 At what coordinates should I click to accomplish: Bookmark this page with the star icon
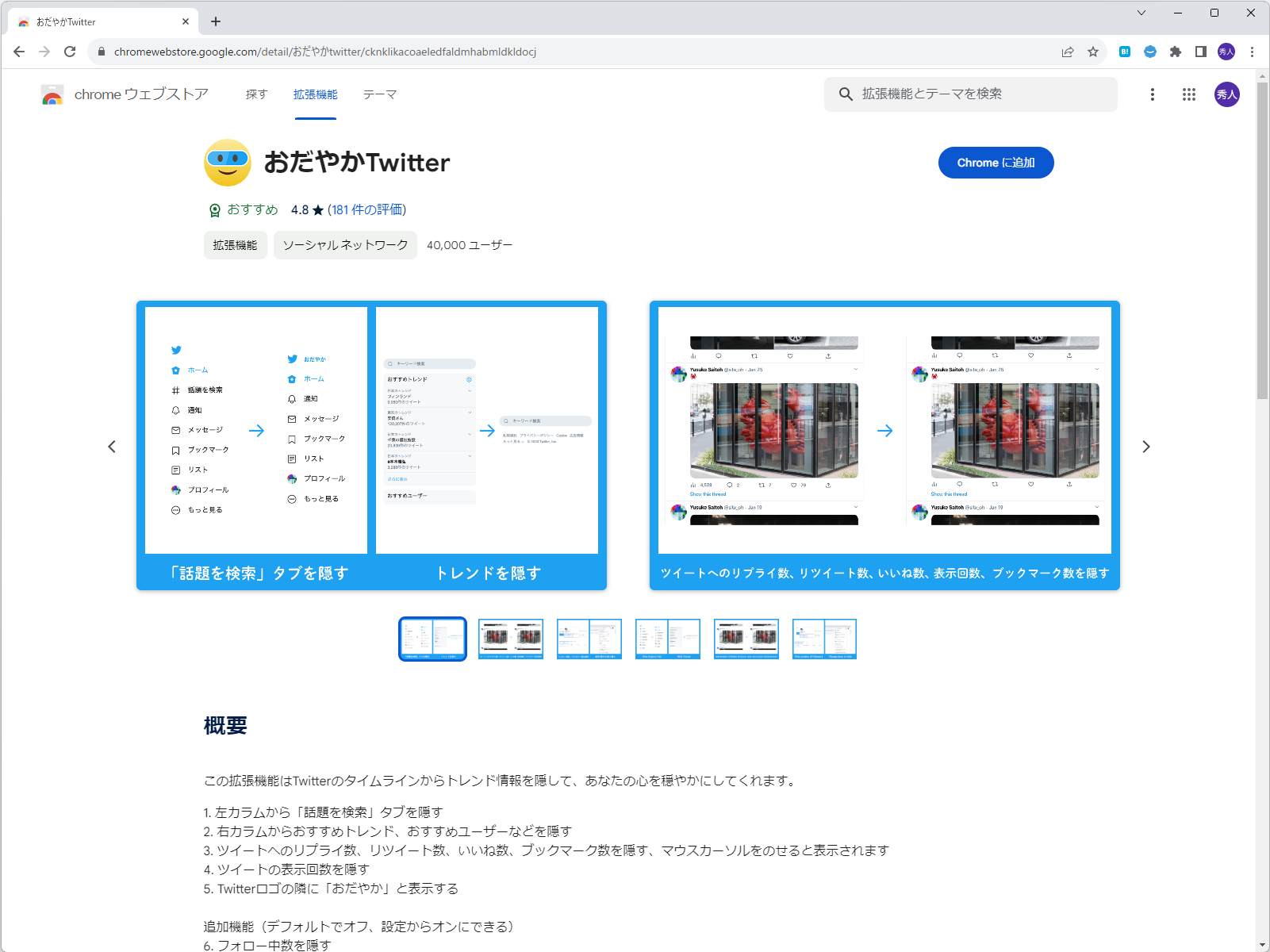click(1094, 52)
